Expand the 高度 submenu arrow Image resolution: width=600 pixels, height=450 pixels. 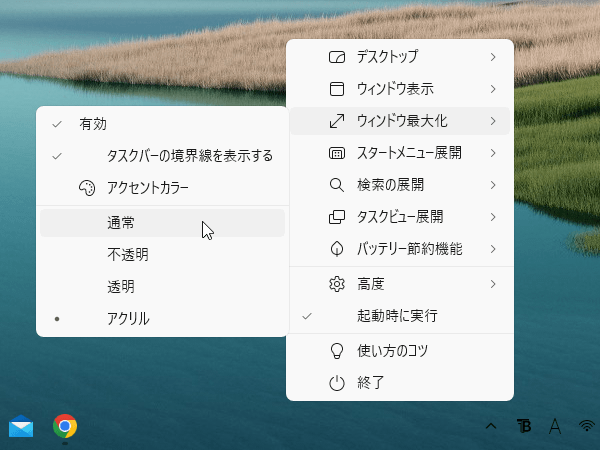(x=493, y=284)
